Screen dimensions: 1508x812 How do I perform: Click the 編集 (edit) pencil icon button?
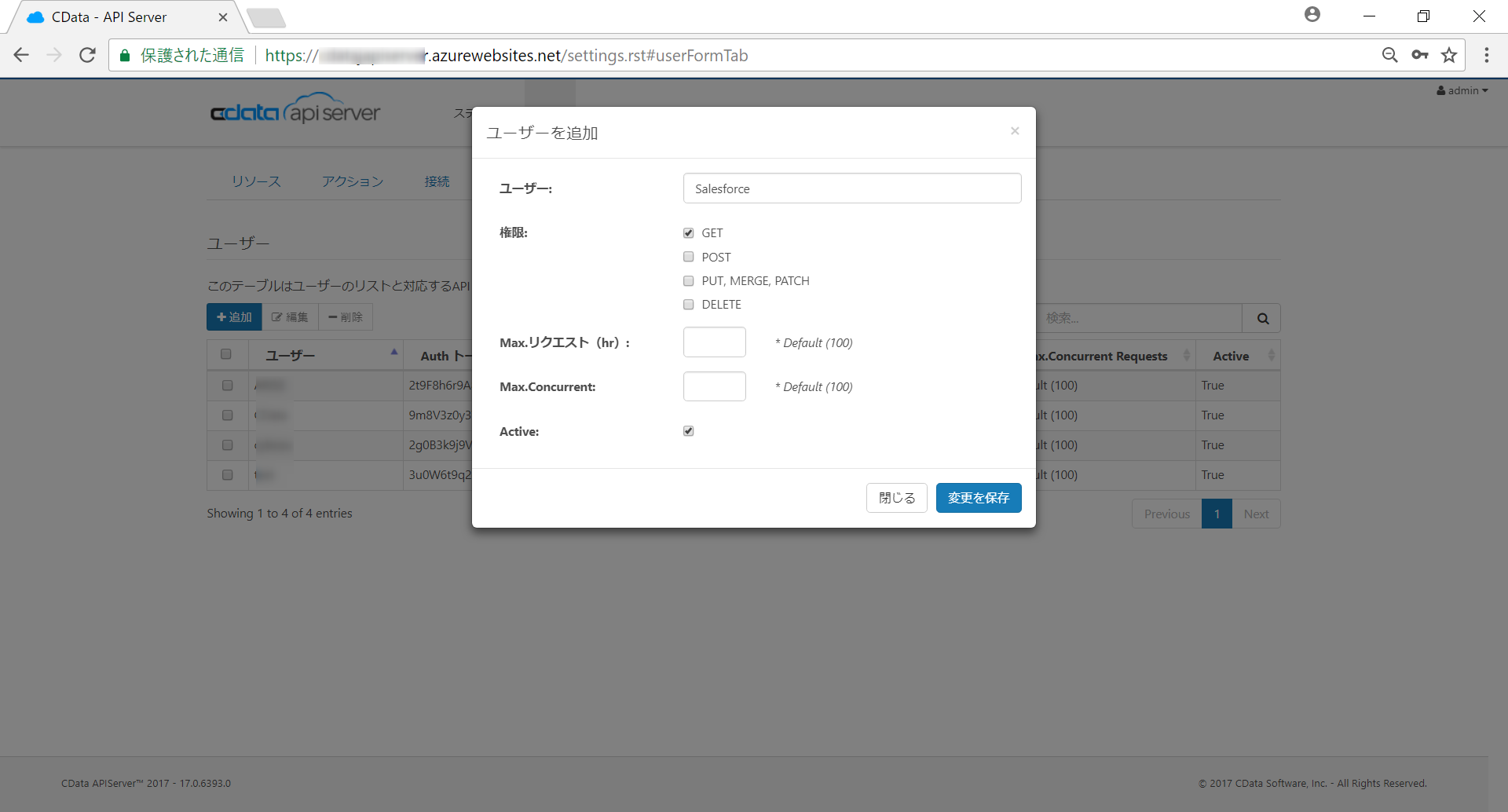(289, 316)
